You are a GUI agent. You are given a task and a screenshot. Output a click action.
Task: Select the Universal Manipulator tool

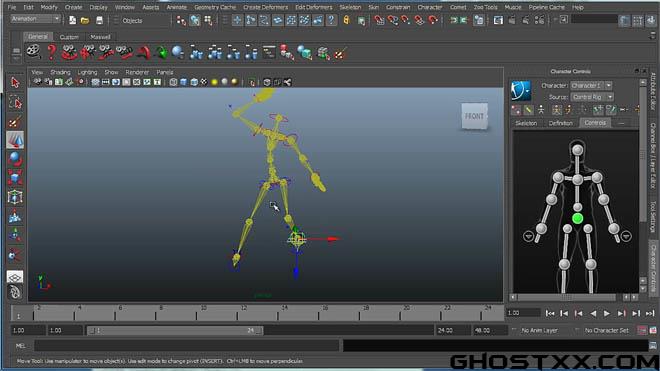15,197
